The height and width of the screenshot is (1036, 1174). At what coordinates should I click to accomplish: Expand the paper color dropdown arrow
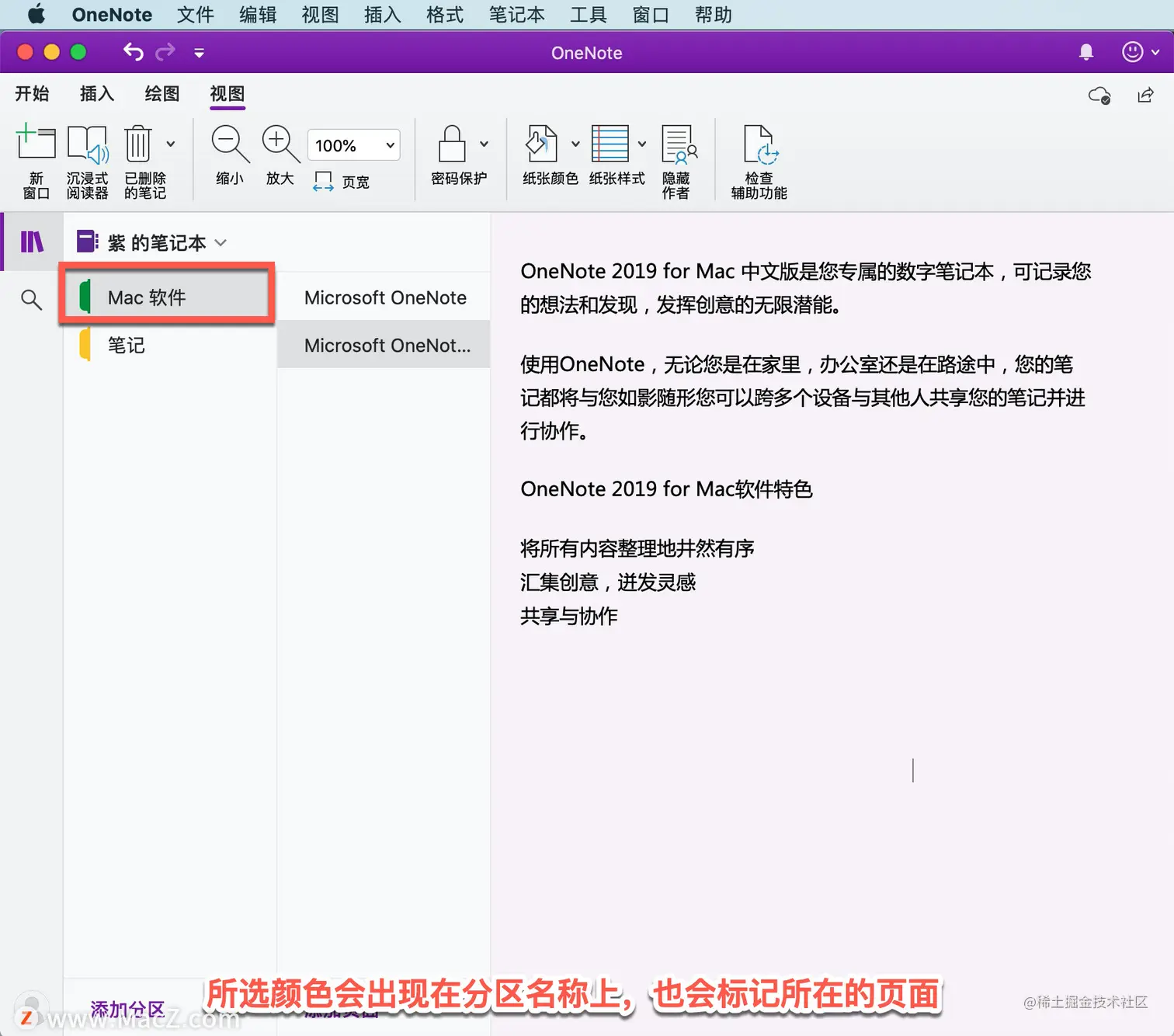point(575,144)
